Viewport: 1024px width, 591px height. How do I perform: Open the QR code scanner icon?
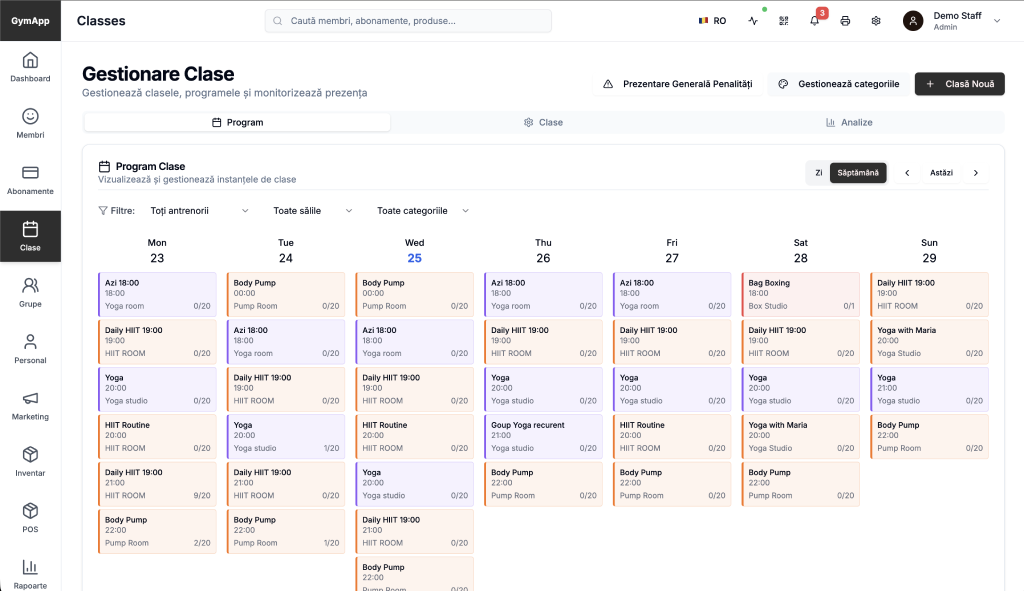click(x=783, y=21)
